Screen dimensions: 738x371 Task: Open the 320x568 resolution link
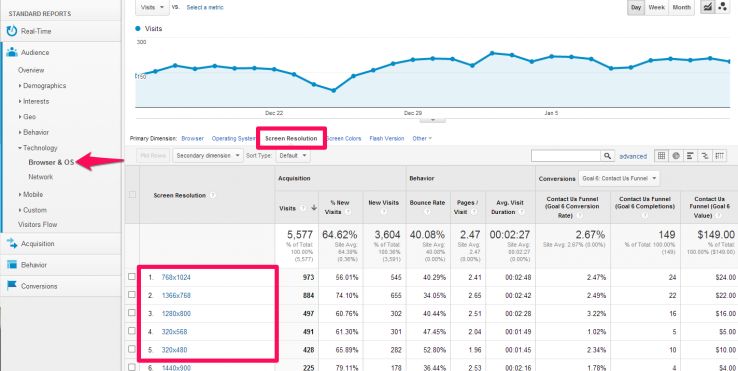[x=174, y=331]
